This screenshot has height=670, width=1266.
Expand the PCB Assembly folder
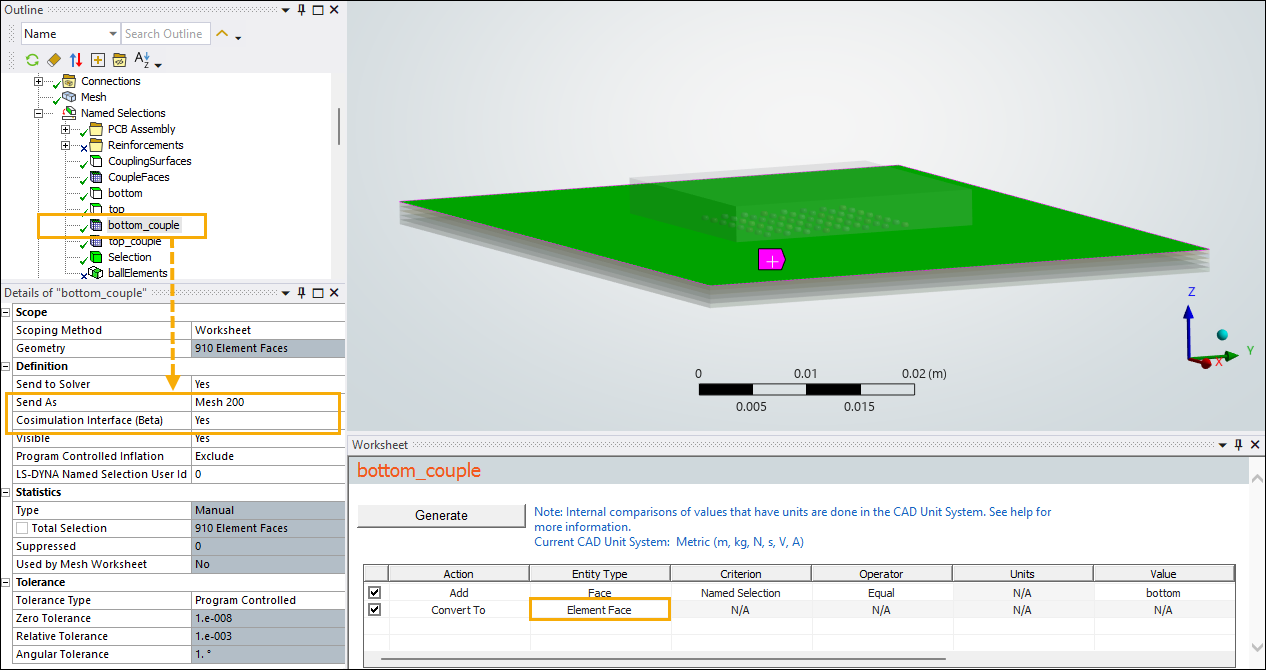pos(66,129)
